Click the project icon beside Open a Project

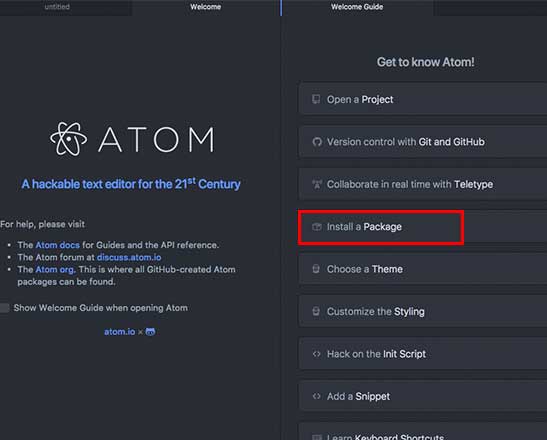[x=316, y=99]
